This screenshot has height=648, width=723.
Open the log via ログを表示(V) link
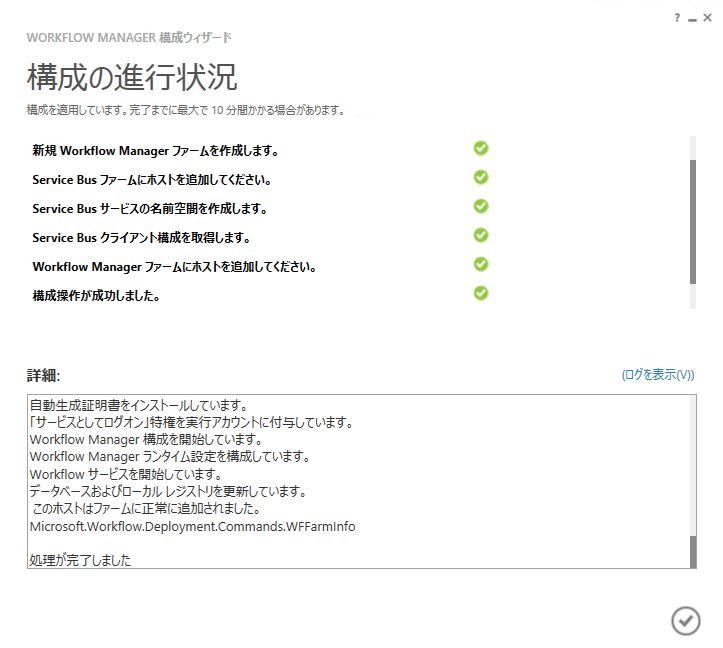tap(658, 375)
